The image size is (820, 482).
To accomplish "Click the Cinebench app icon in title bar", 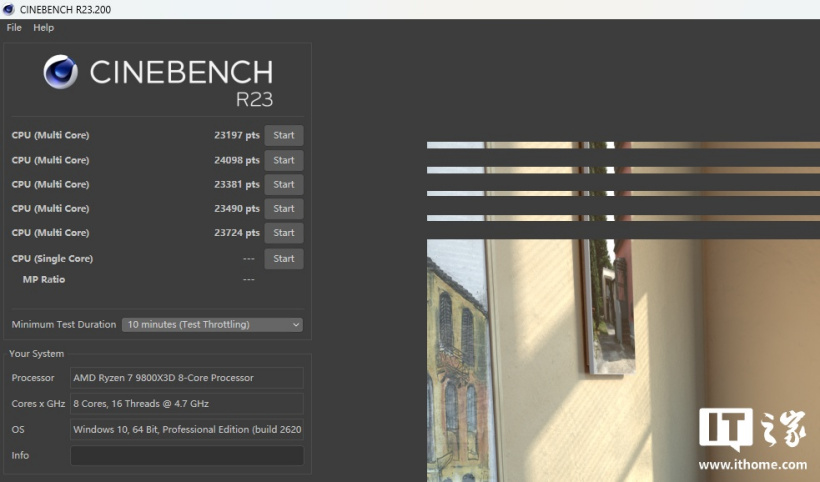I will (8, 9).
